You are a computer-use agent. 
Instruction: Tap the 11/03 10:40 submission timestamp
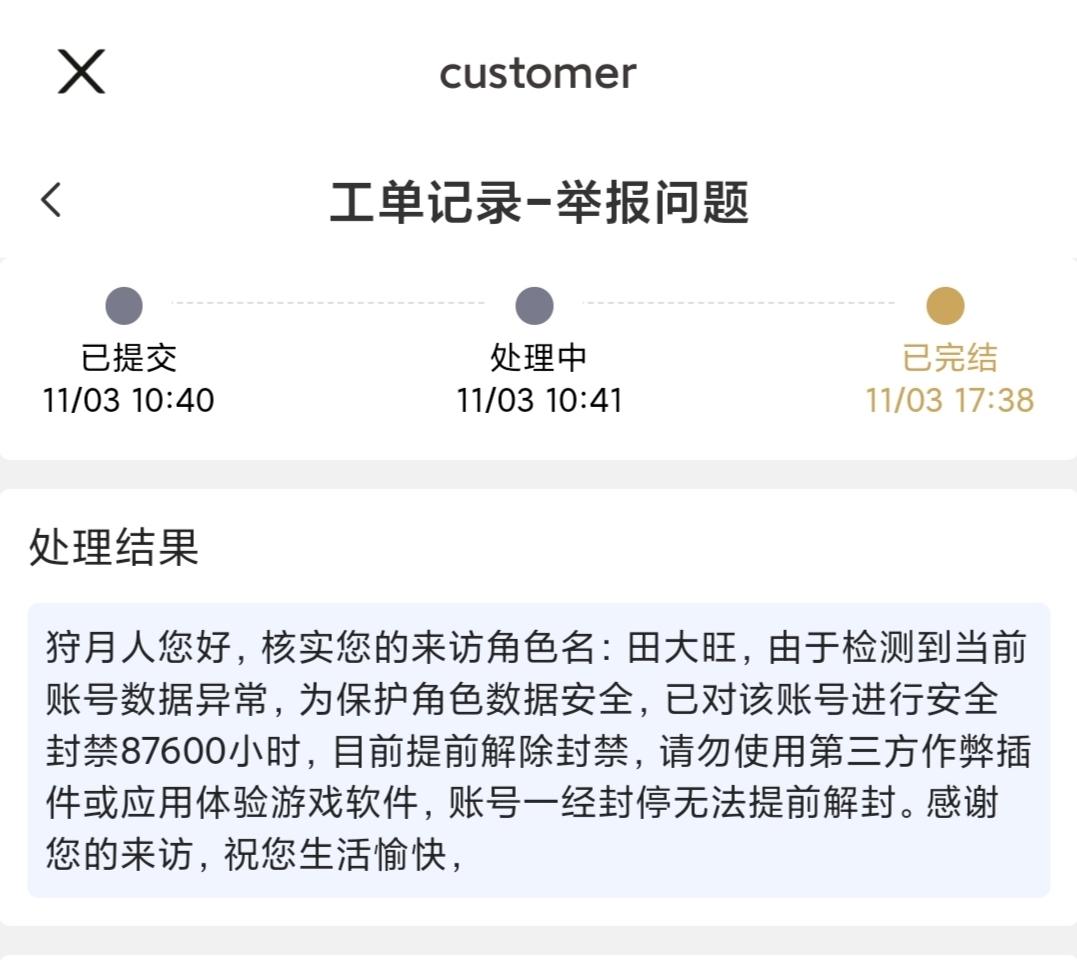click(128, 401)
